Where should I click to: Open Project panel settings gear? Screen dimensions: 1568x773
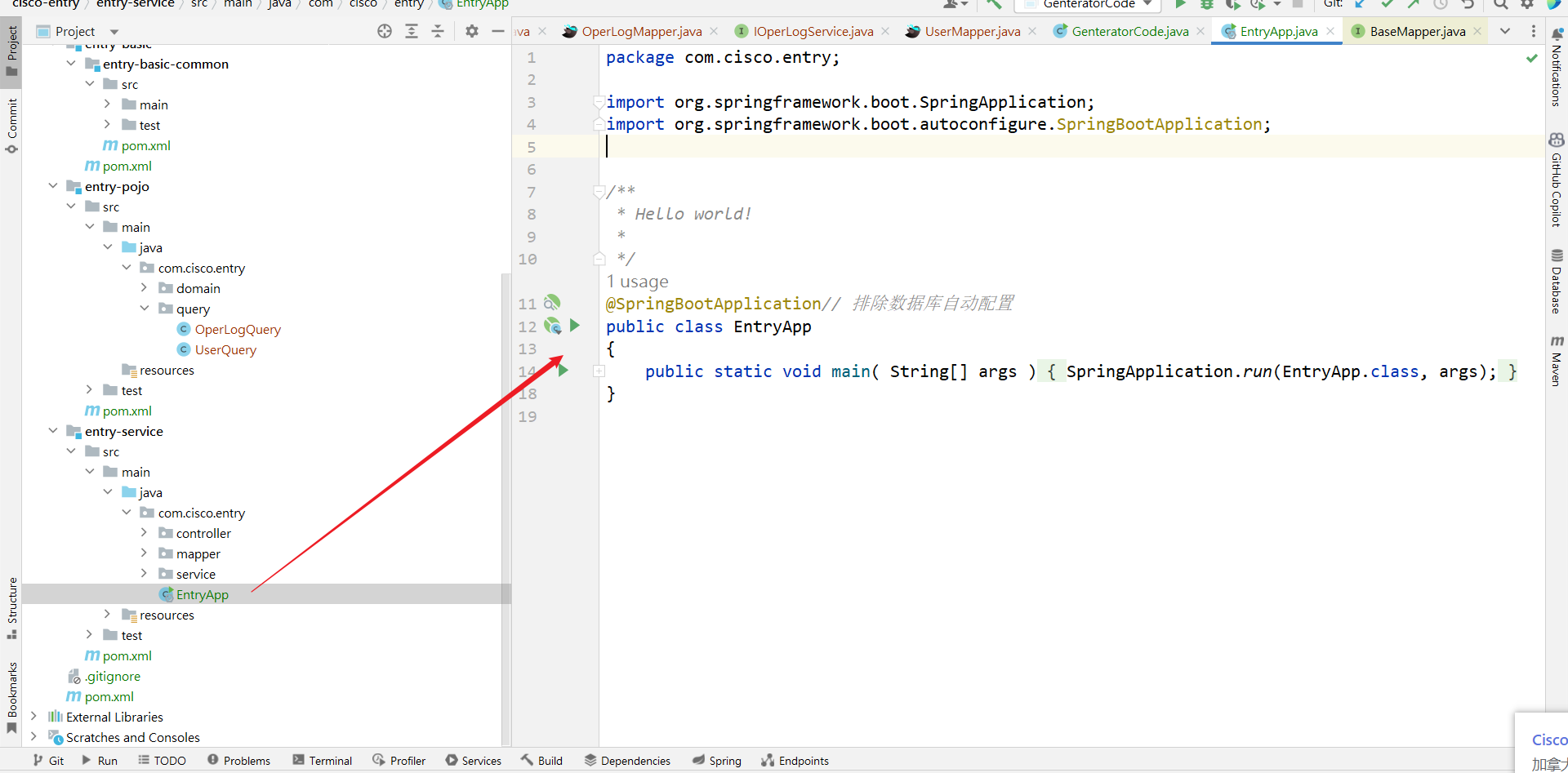pos(472,31)
